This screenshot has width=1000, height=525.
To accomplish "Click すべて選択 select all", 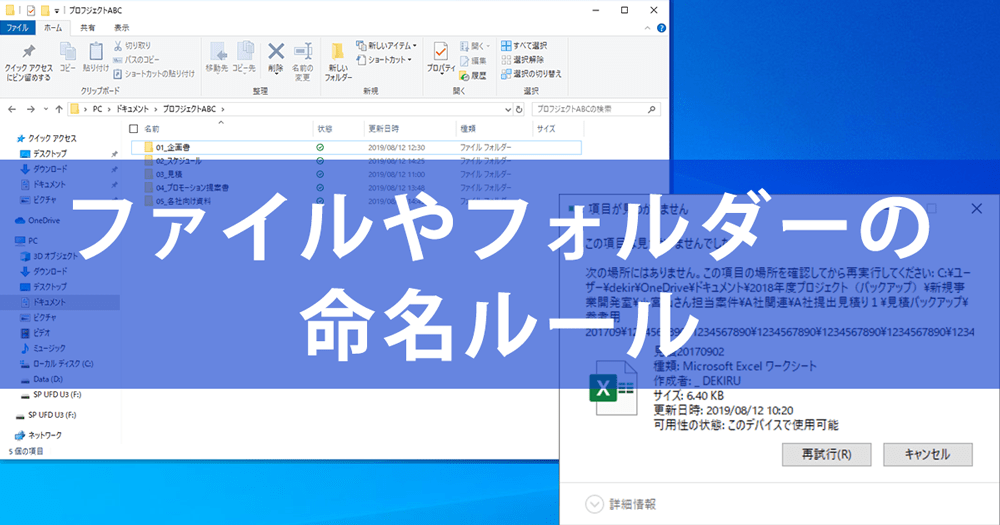I will click(x=524, y=46).
